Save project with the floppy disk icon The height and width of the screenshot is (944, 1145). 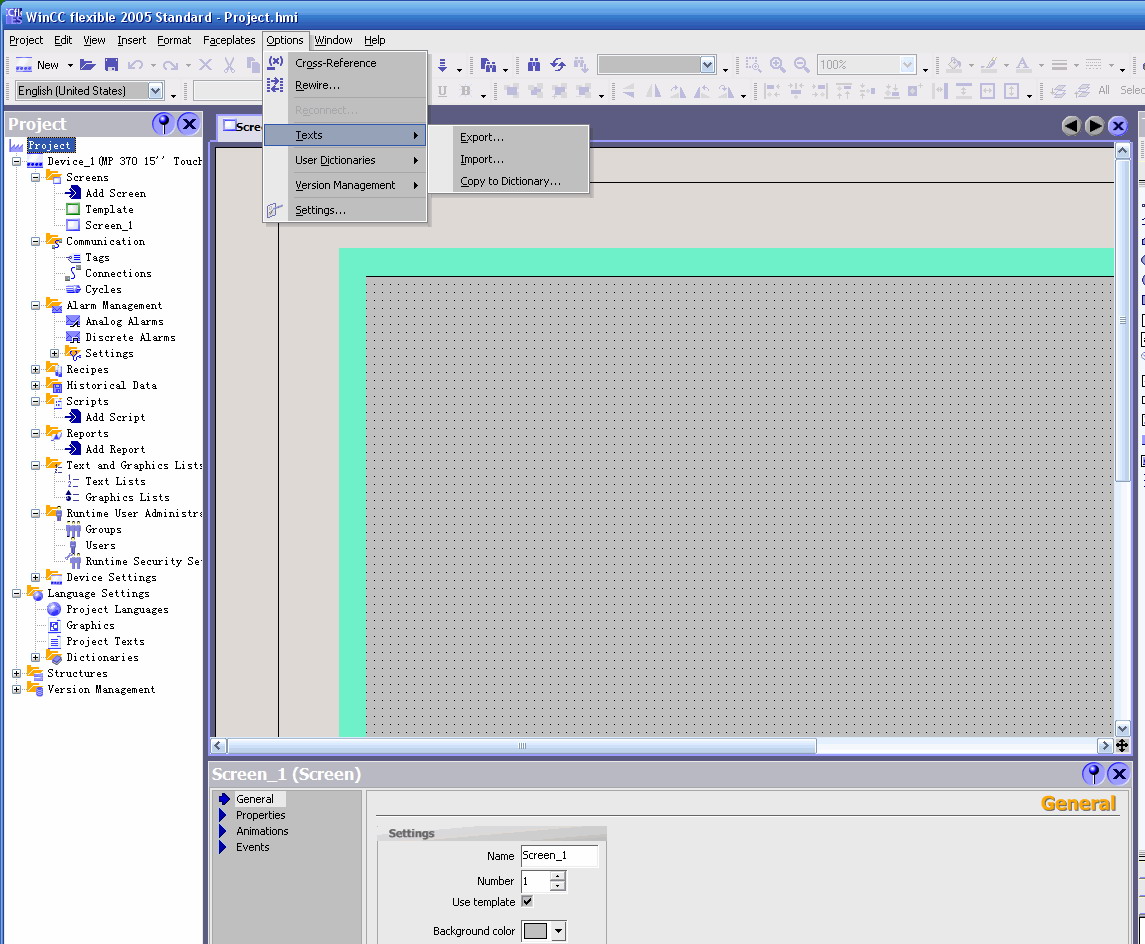(x=111, y=65)
